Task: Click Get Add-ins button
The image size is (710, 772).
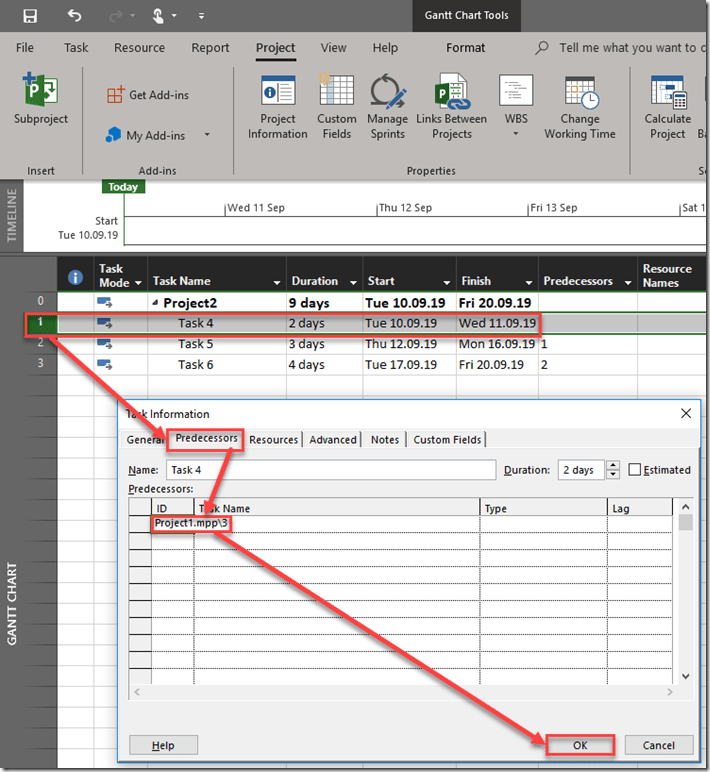Action: 148,95
